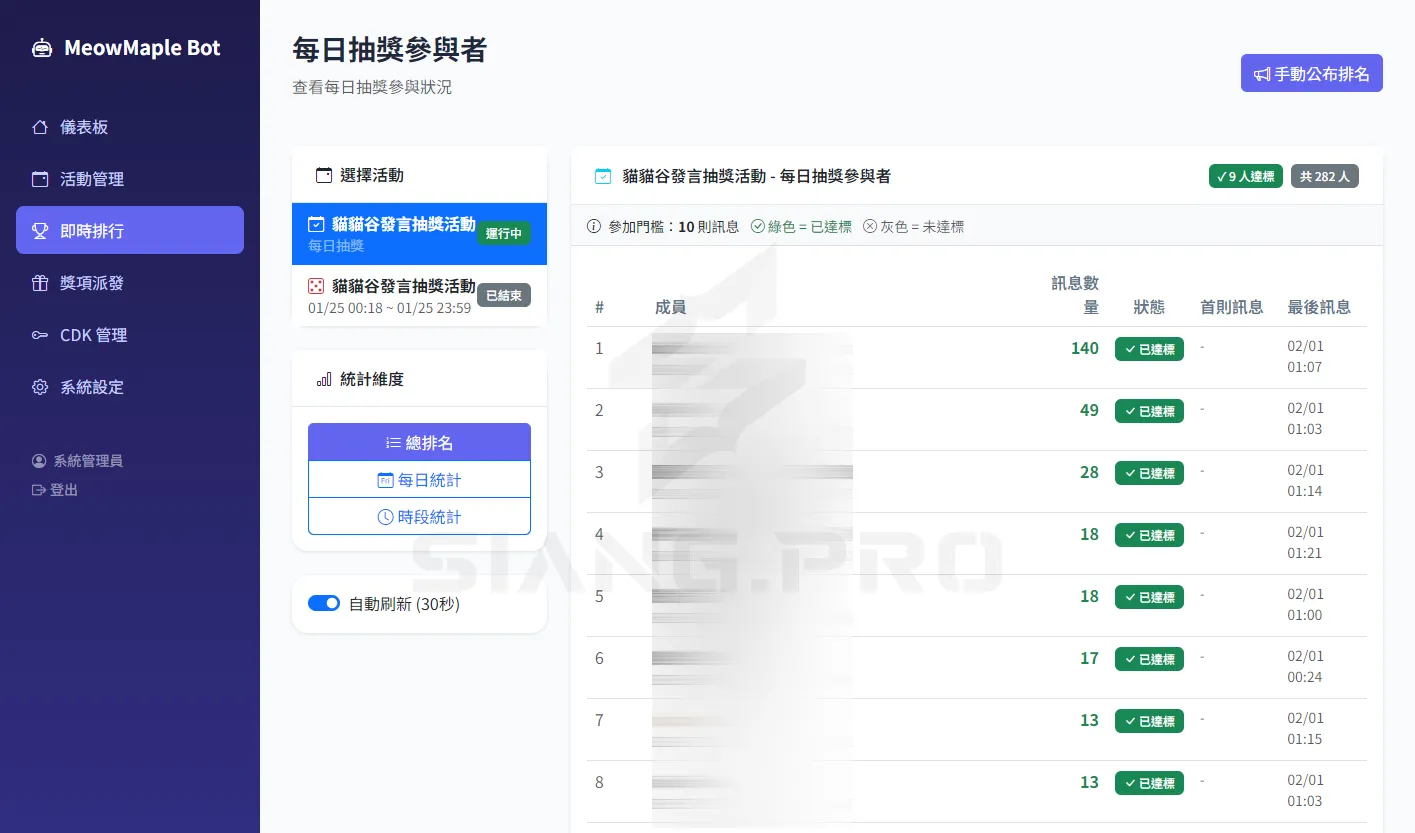Select the 總排名 option in 統計維度
This screenshot has width=1415, height=833.
click(x=419, y=442)
